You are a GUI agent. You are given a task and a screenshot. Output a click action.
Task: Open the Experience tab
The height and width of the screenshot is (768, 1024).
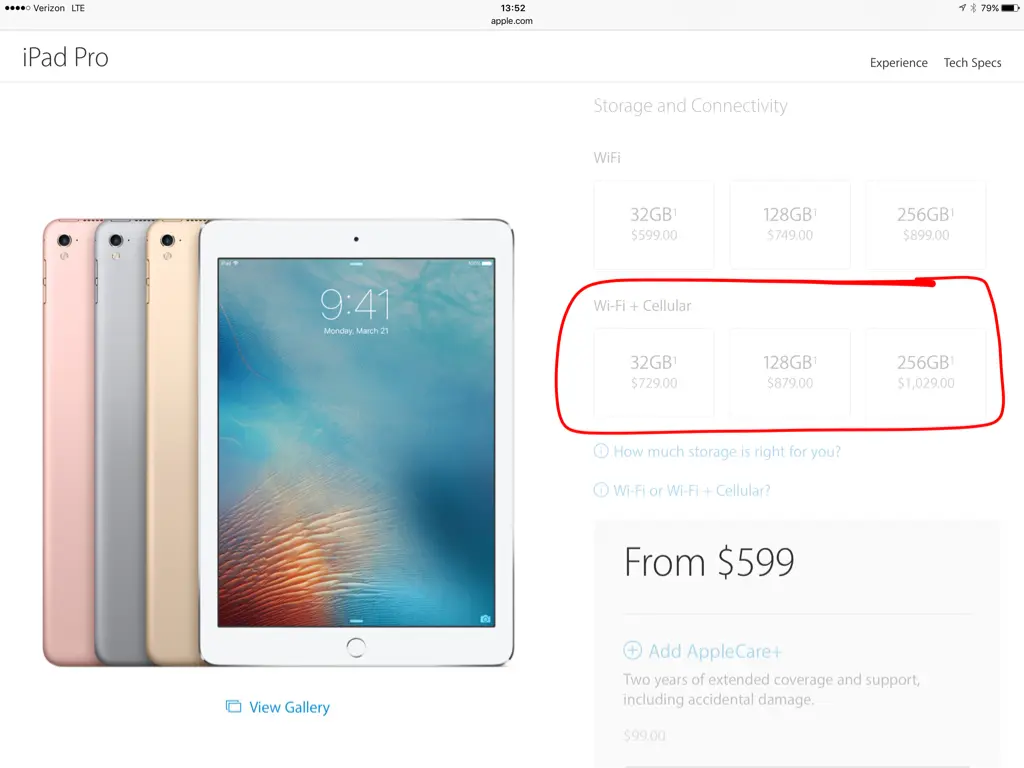tap(899, 63)
